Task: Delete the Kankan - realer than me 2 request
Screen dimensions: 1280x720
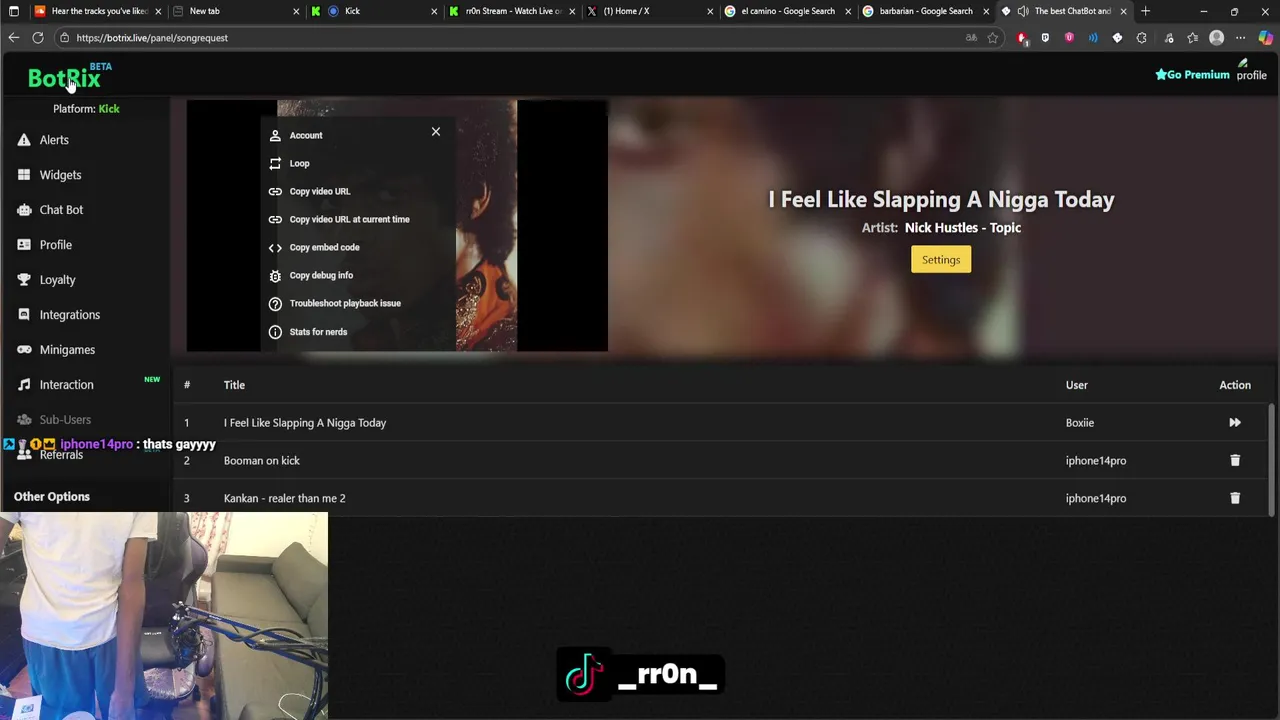Action: 1235,498
